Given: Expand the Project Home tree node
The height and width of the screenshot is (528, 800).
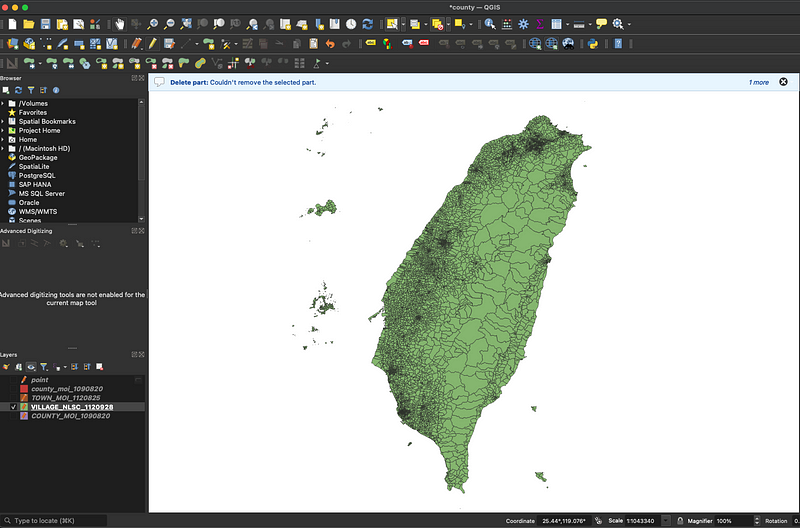Looking at the screenshot, I should [x=3, y=130].
